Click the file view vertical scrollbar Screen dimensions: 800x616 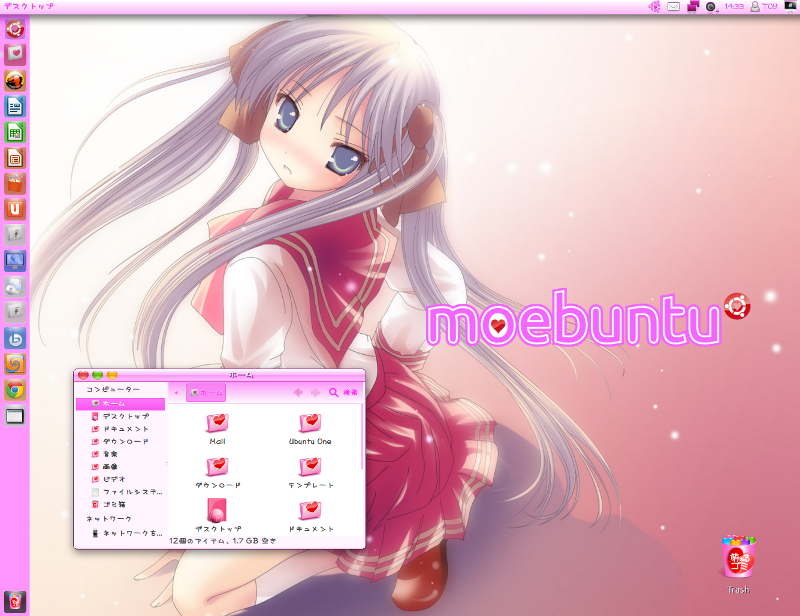362,436
